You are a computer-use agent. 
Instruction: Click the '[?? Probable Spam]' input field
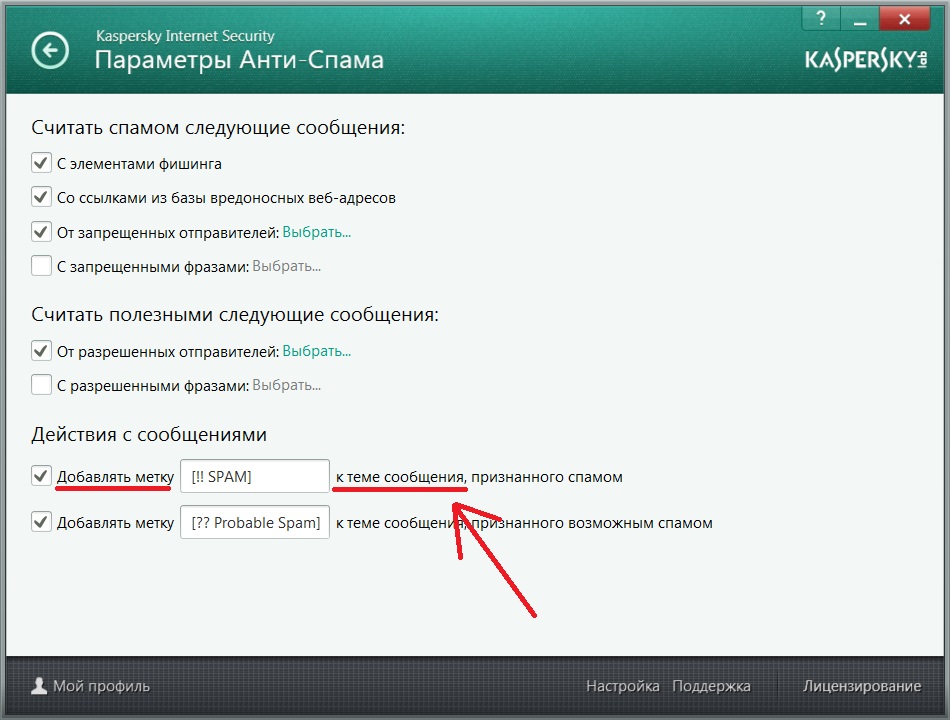pos(255,522)
